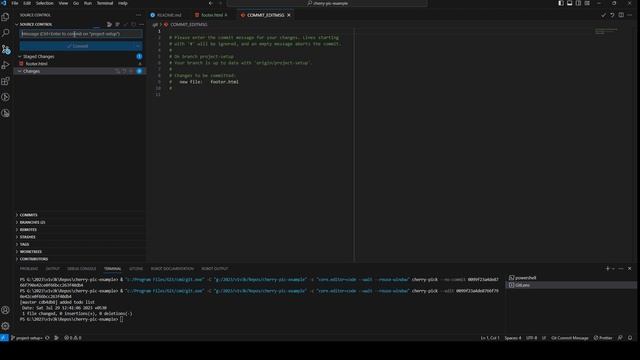640x360 pixels.
Task: Open Prettier status bar item
Action: (603, 338)
